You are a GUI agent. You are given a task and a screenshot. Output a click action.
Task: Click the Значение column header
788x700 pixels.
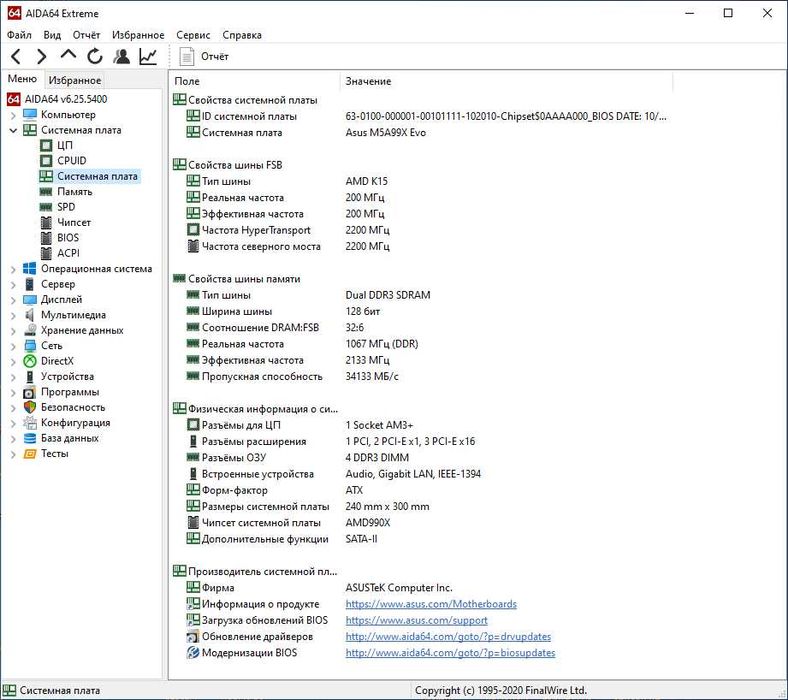(x=507, y=81)
